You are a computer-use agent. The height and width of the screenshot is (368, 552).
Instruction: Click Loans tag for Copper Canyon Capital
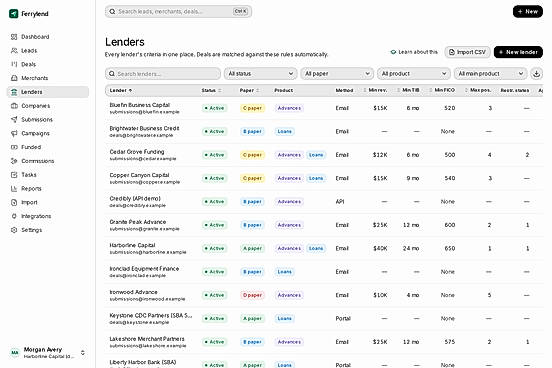click(316, 178)
